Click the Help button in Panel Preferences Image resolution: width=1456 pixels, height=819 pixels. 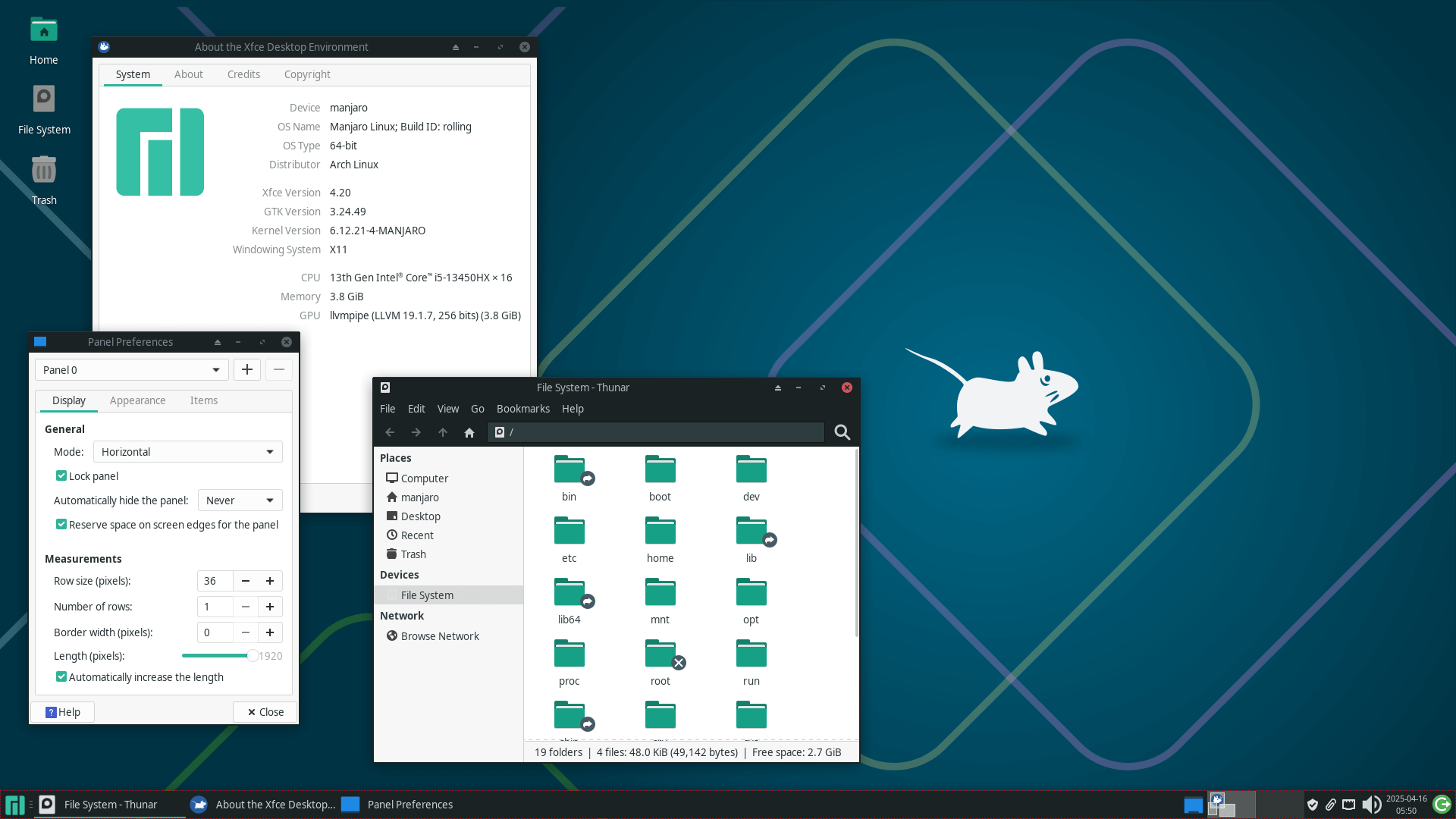62,712
